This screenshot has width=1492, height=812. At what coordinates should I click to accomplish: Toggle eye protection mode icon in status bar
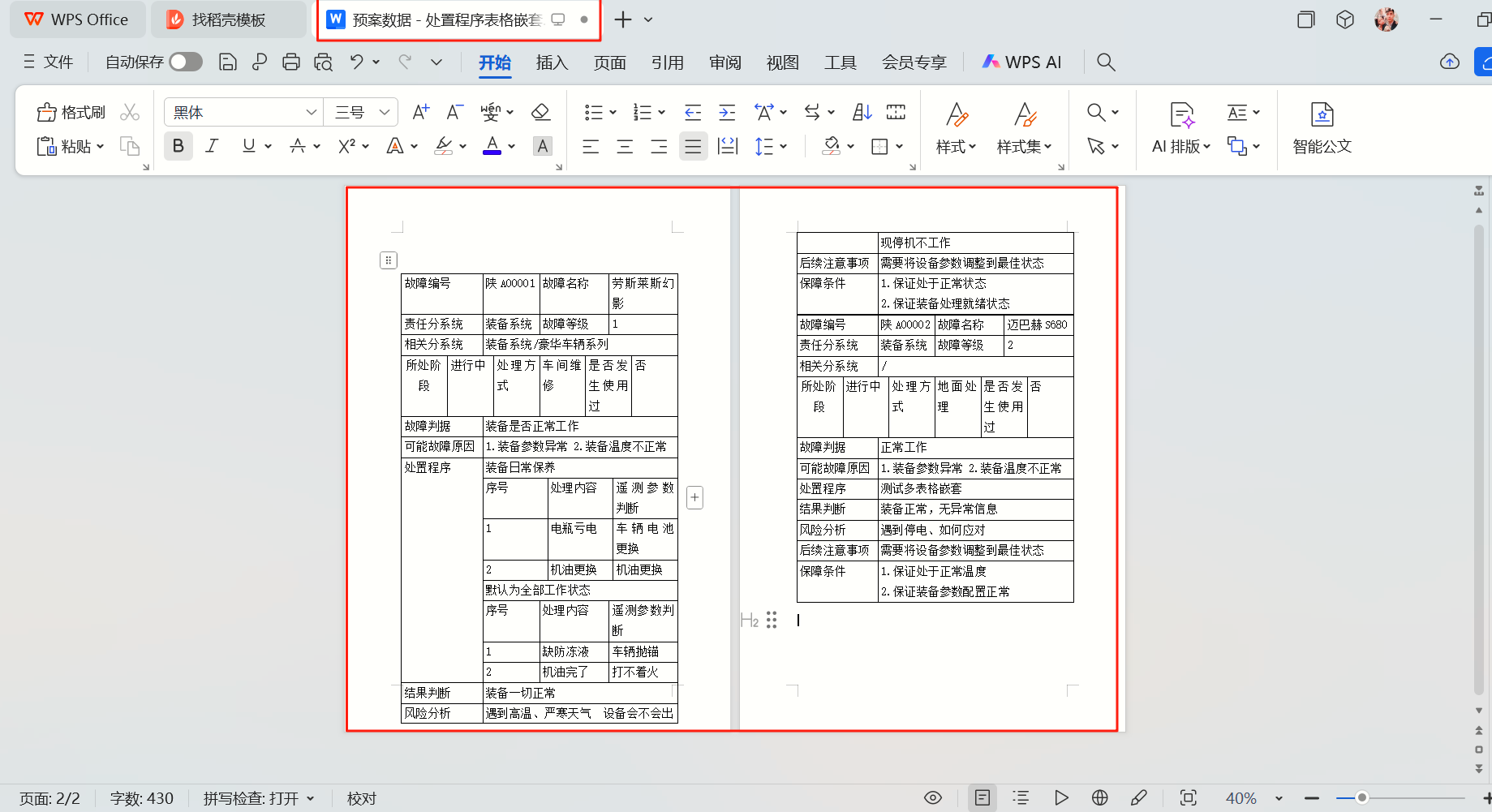(x=933, y=798)
